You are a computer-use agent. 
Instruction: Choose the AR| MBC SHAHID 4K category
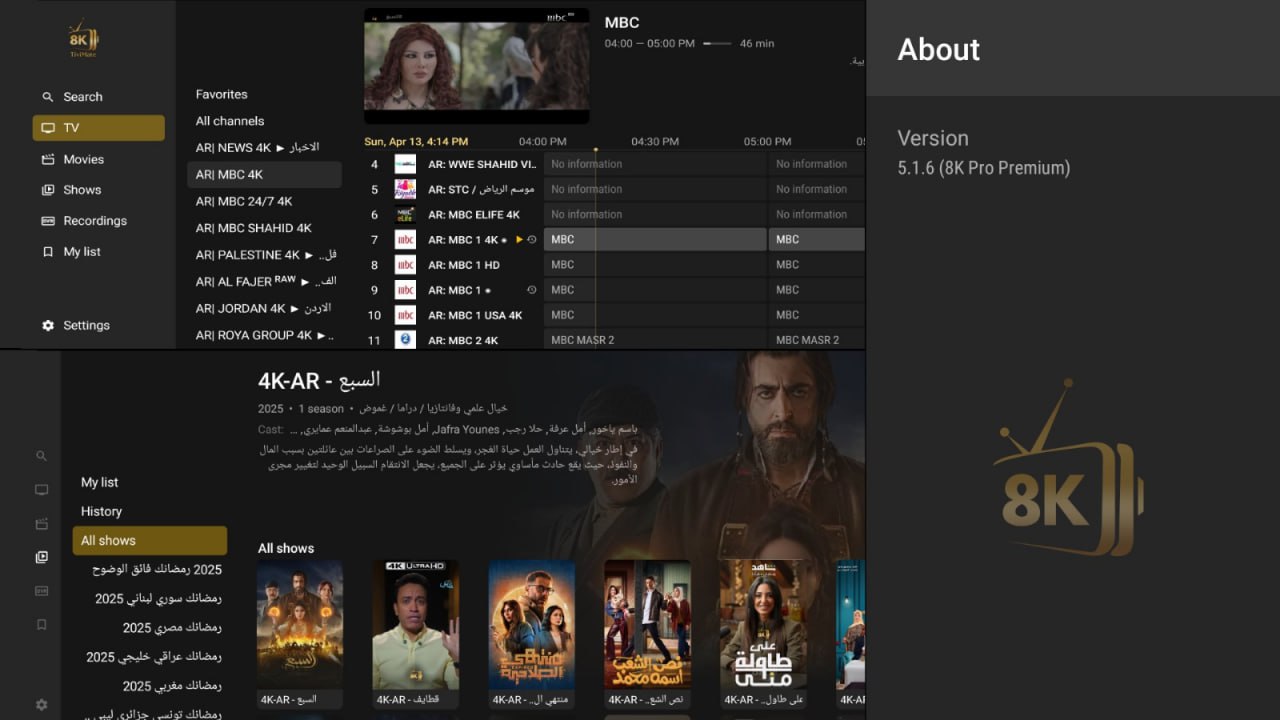253,228
